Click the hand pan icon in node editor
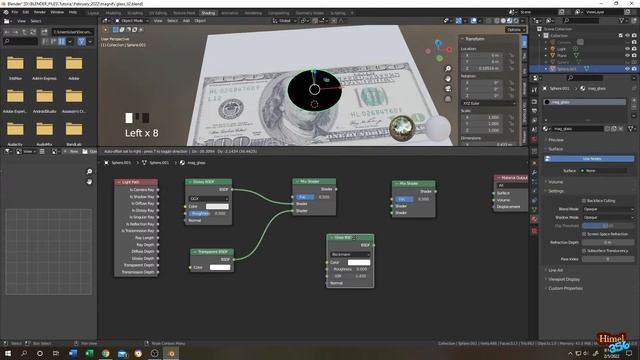 [x=89, y=182]
